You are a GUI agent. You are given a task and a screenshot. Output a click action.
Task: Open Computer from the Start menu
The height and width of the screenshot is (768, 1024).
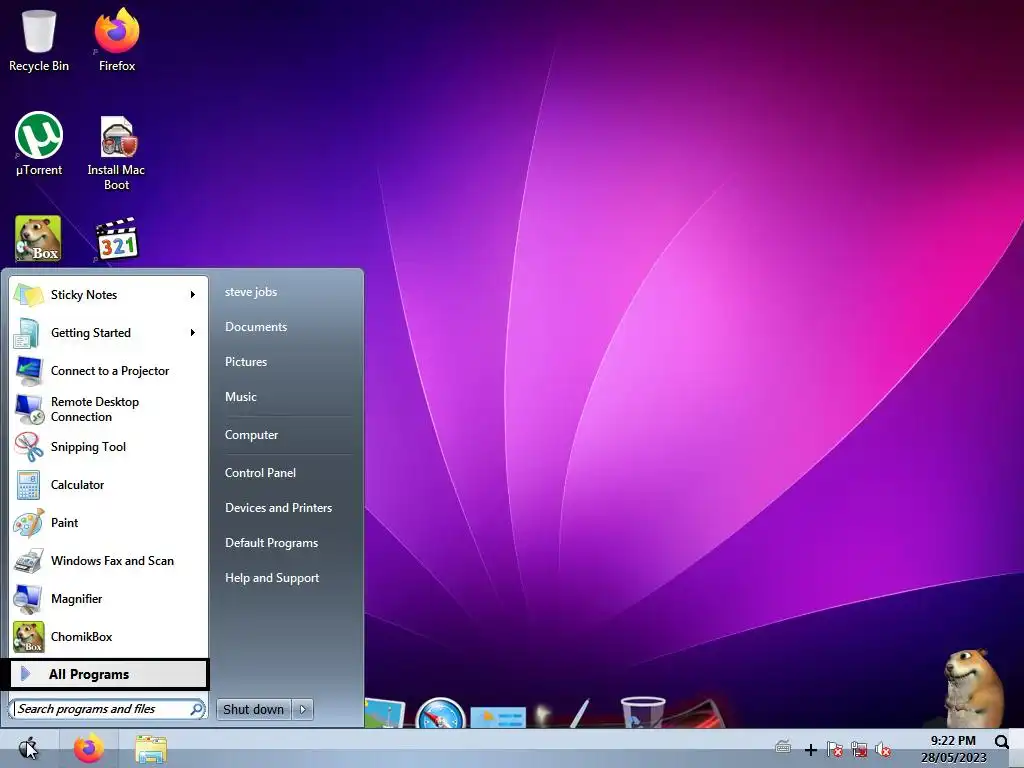251,435
